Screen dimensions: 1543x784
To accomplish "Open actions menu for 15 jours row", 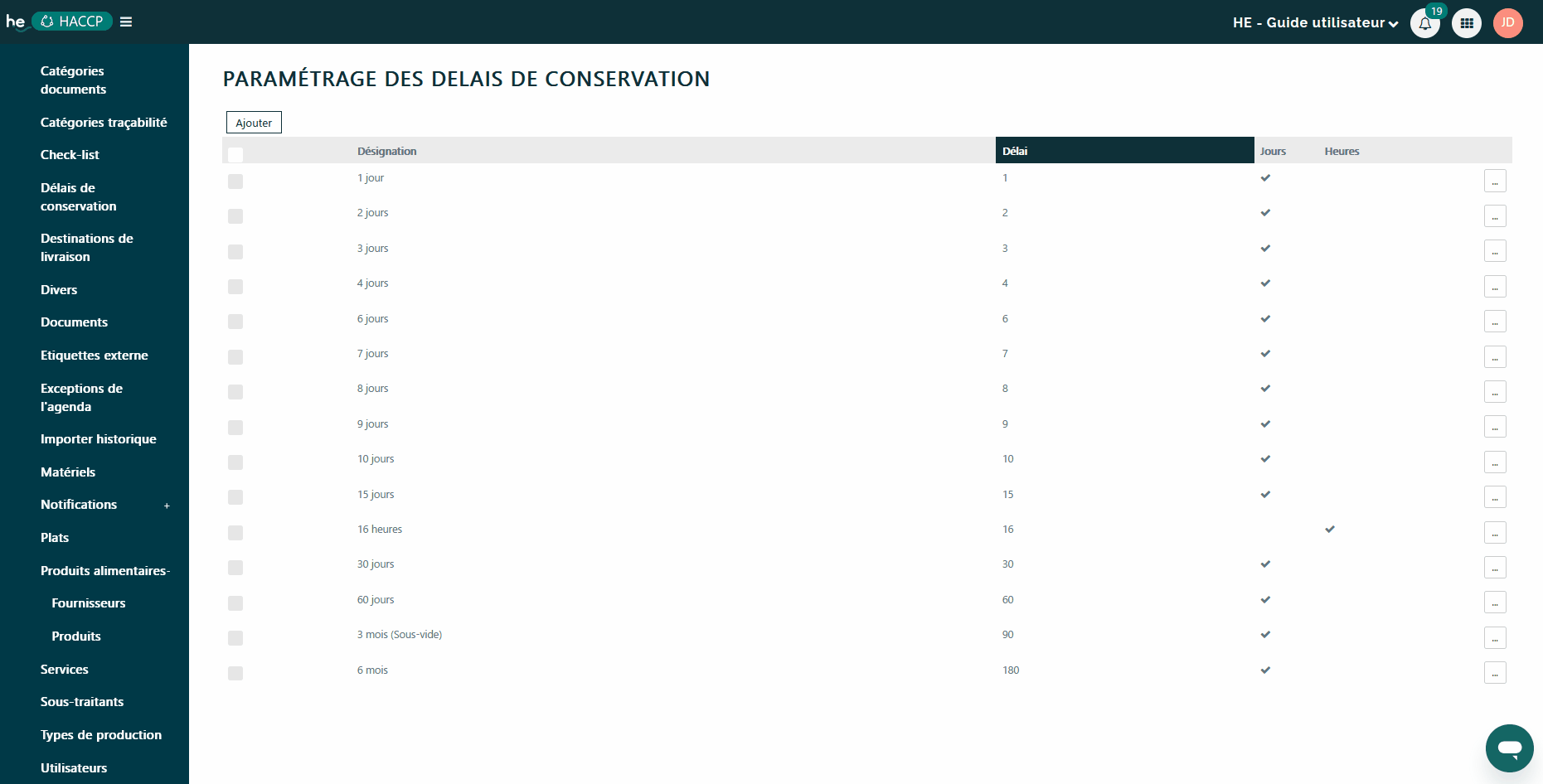I will point(1495,497).
